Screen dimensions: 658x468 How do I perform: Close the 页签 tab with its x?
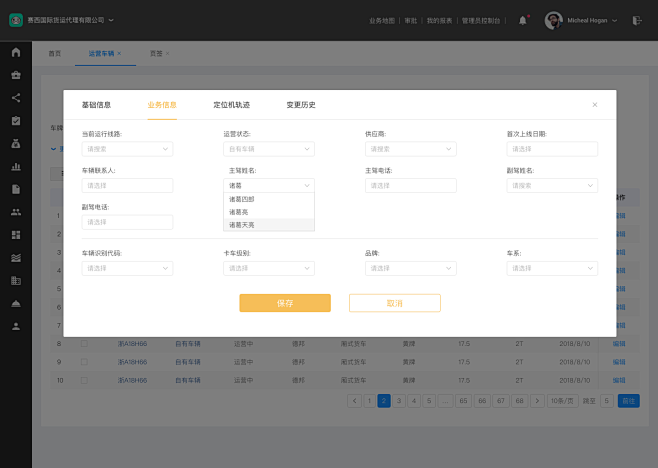pyautogui.click(x=167, y=53)
